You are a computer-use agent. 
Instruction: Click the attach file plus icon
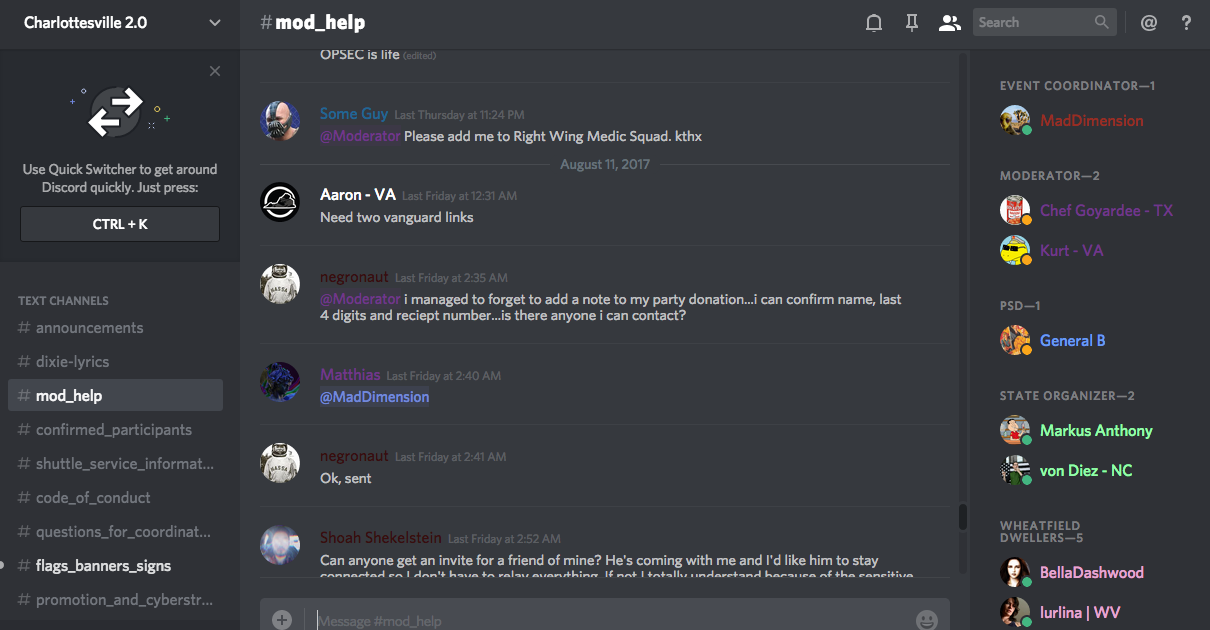point(282,620)
